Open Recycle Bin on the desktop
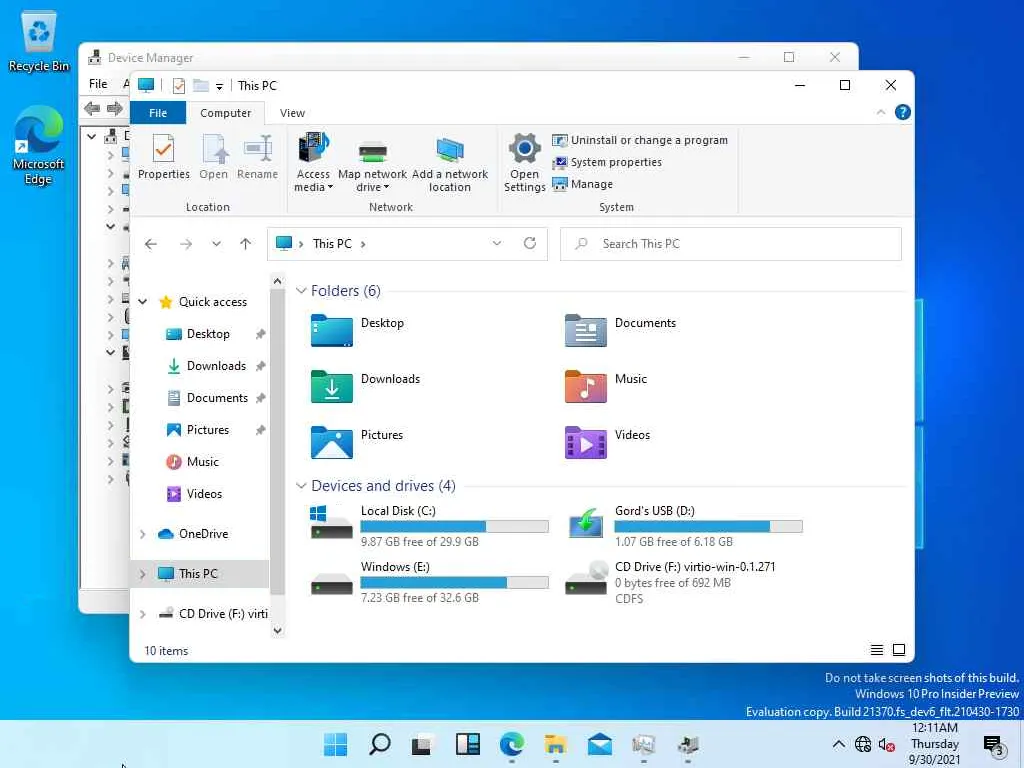The width and height of the screenshot is (1024, 768). [39, 42]
